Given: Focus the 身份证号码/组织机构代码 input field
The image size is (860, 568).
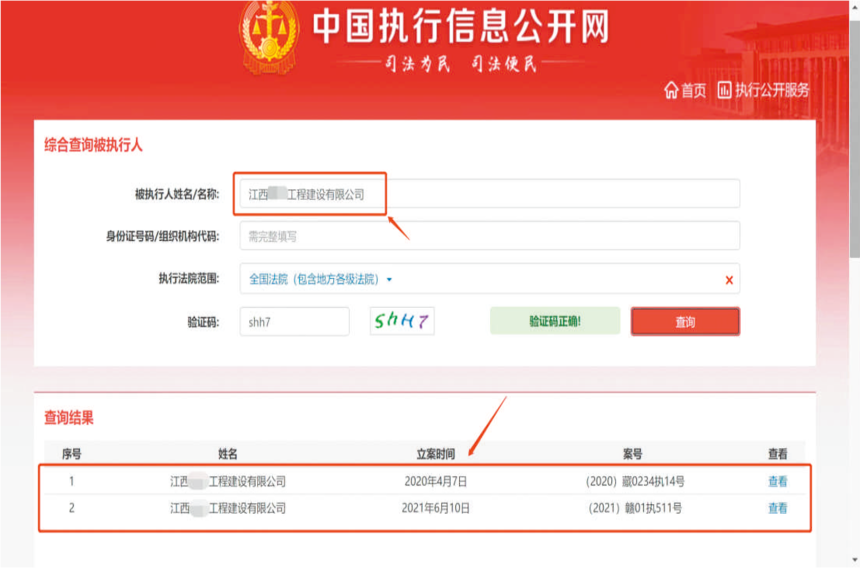Looking at the screenshot, I should point(489,236).
